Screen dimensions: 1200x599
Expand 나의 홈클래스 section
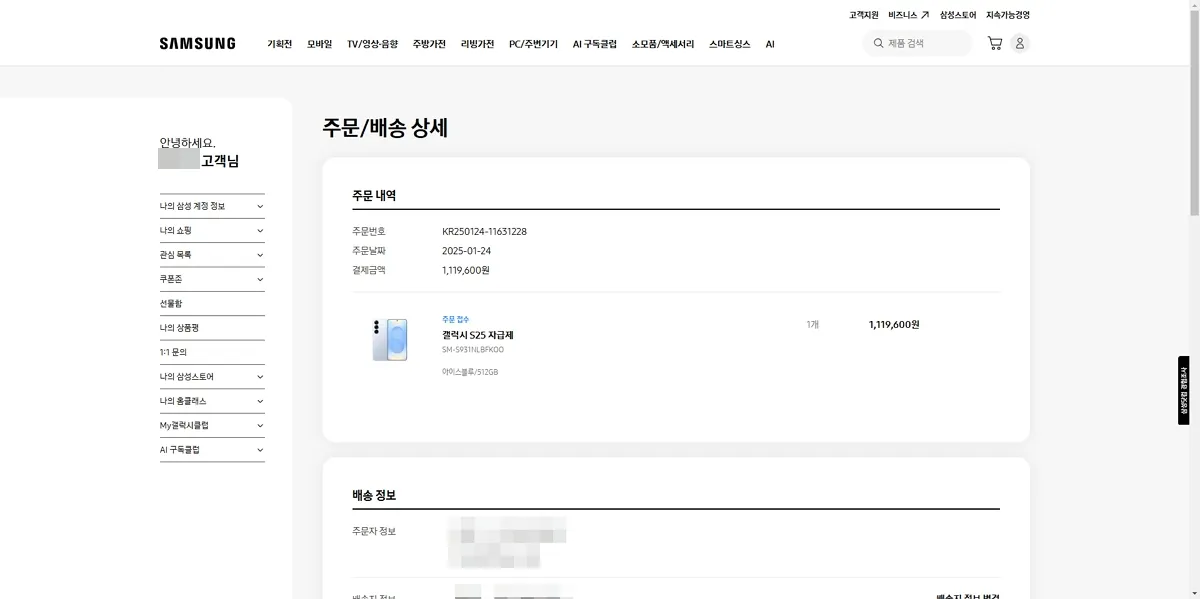point(212,401)
